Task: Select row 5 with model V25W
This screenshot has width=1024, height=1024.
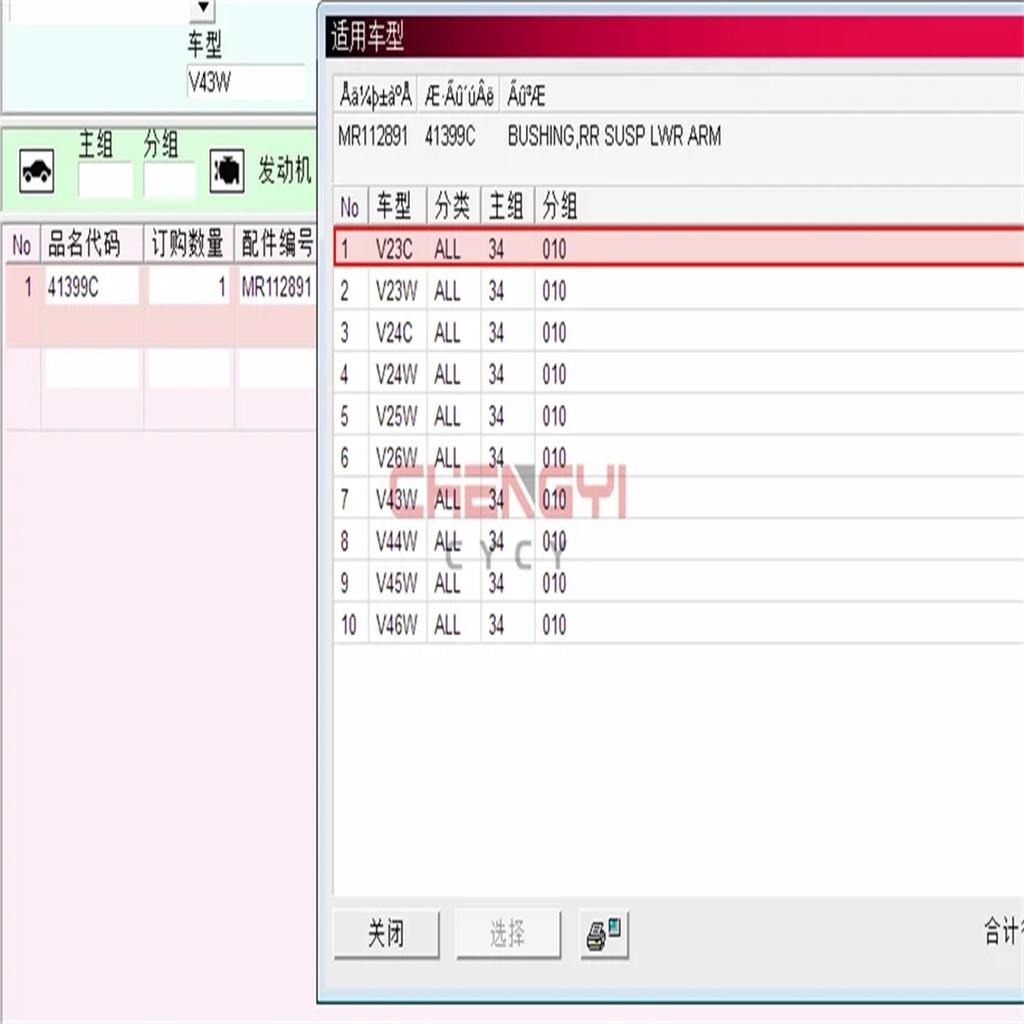Action: pyautogui.click(x=679, y=415)
